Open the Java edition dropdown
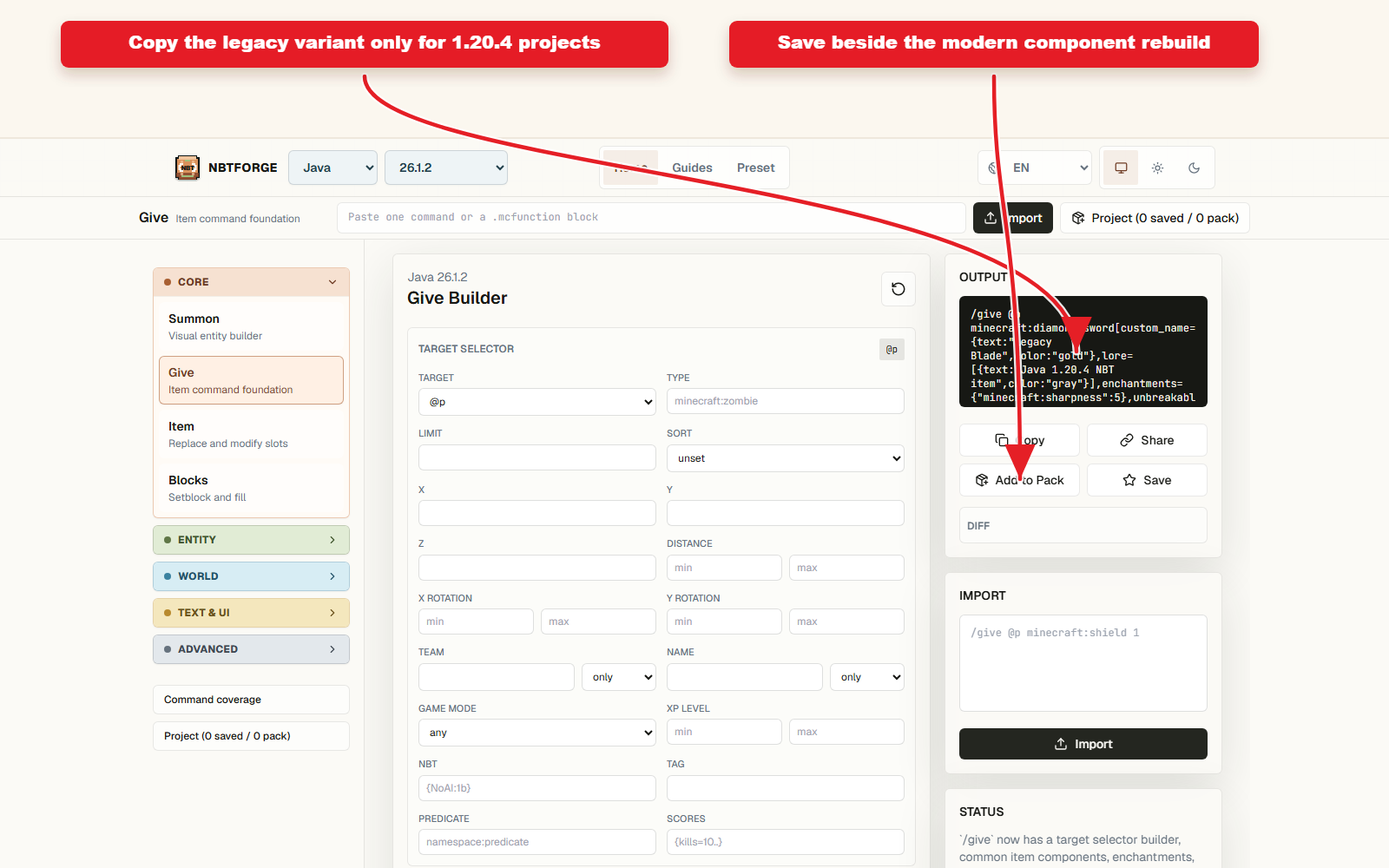Screen dimensions: 1389x868 (x=332, y=168)
